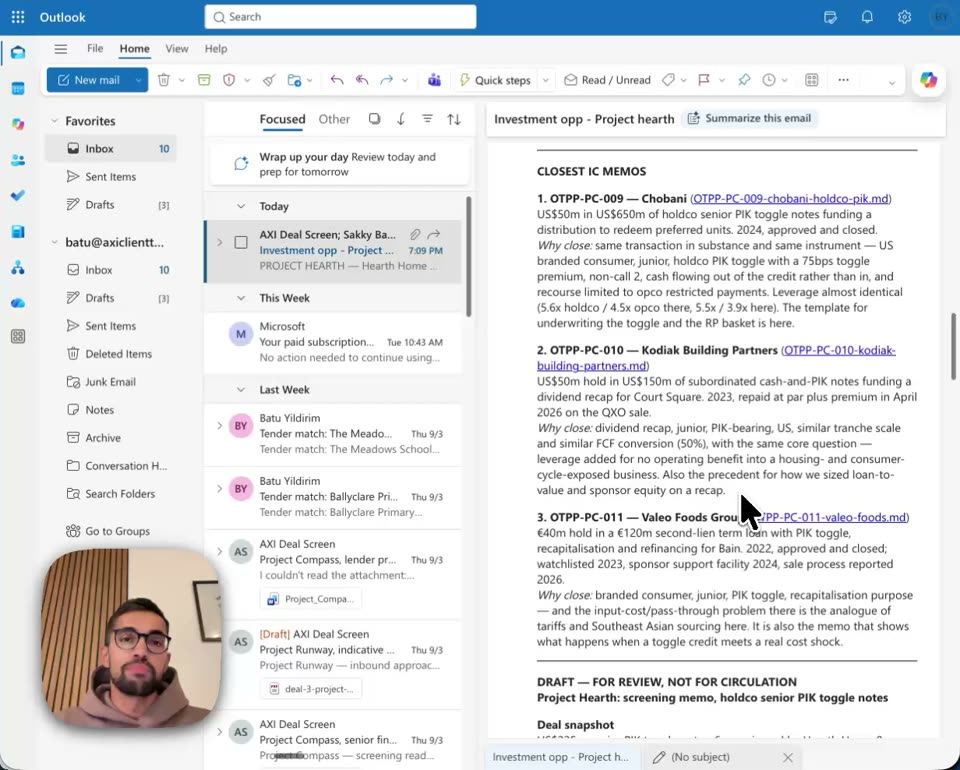Open Calendar from left app rail
Viewport: 960px width, 770px height.
[x=18, y=89]
